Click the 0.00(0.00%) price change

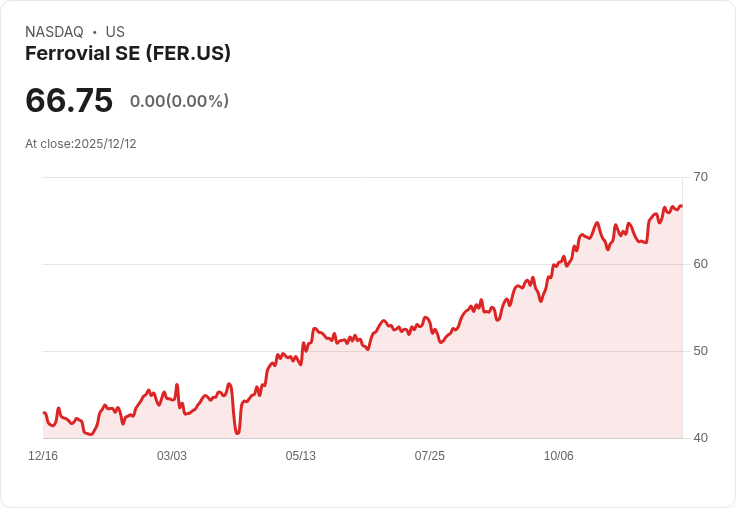pyautogui.click(x=179, y=101)
